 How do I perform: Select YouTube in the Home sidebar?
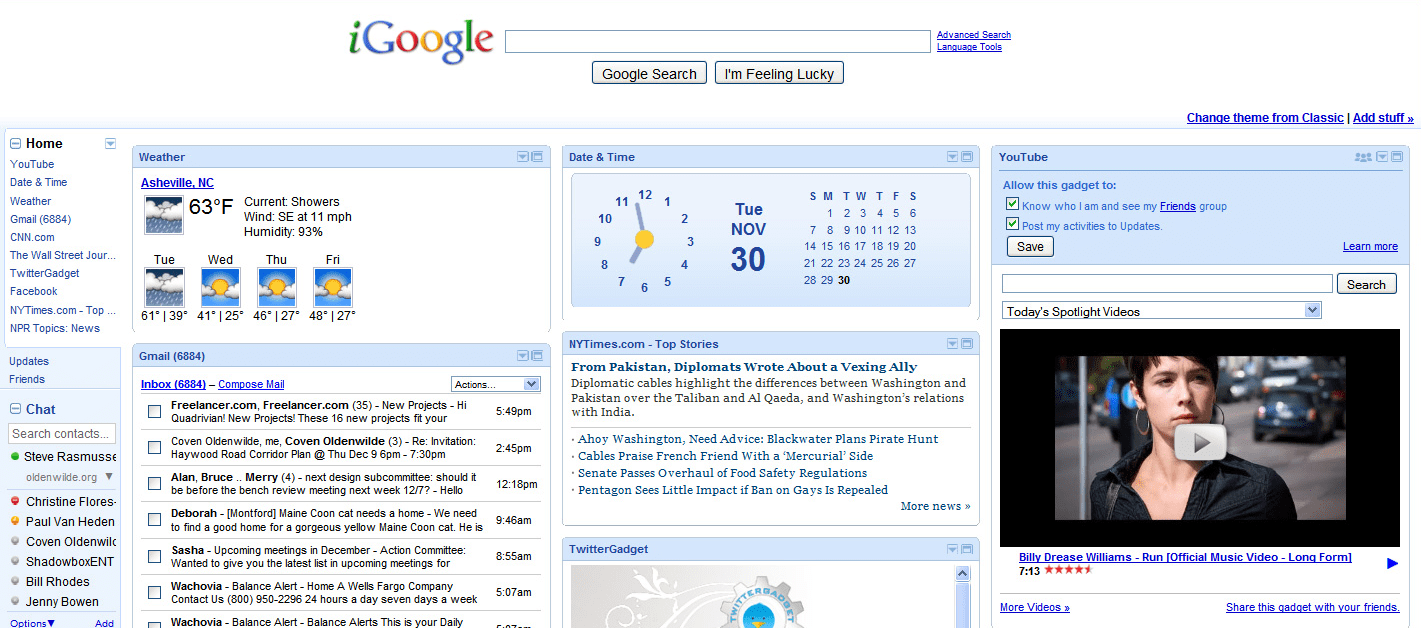(x=32, y=164)
